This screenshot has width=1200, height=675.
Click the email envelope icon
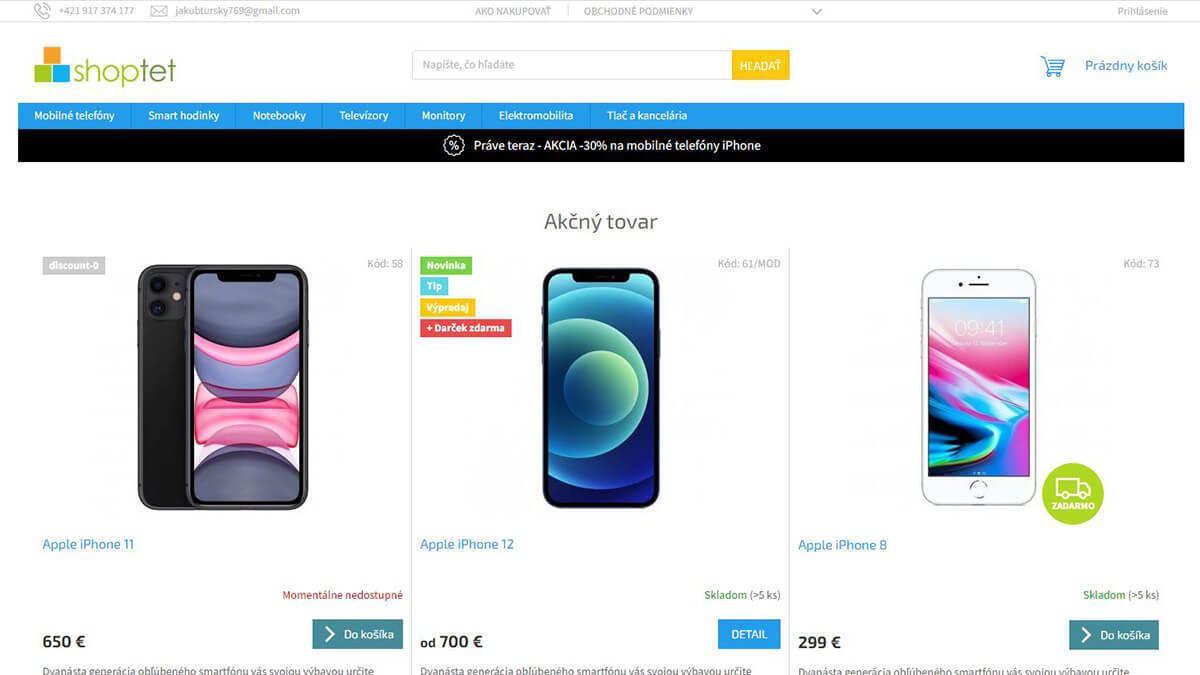[x=158, y=11]
